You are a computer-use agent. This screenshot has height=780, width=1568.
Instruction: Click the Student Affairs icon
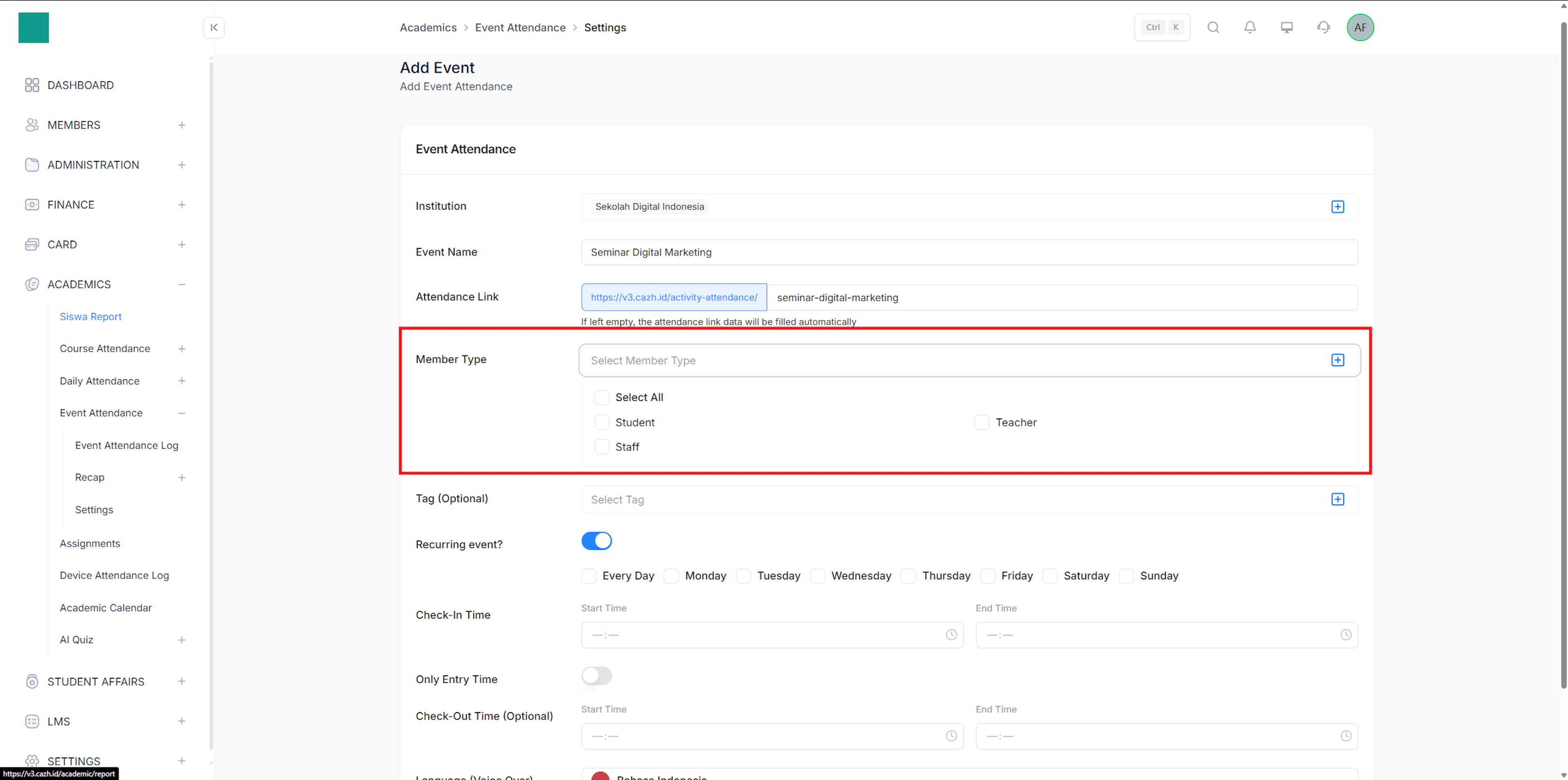(32, 682)
